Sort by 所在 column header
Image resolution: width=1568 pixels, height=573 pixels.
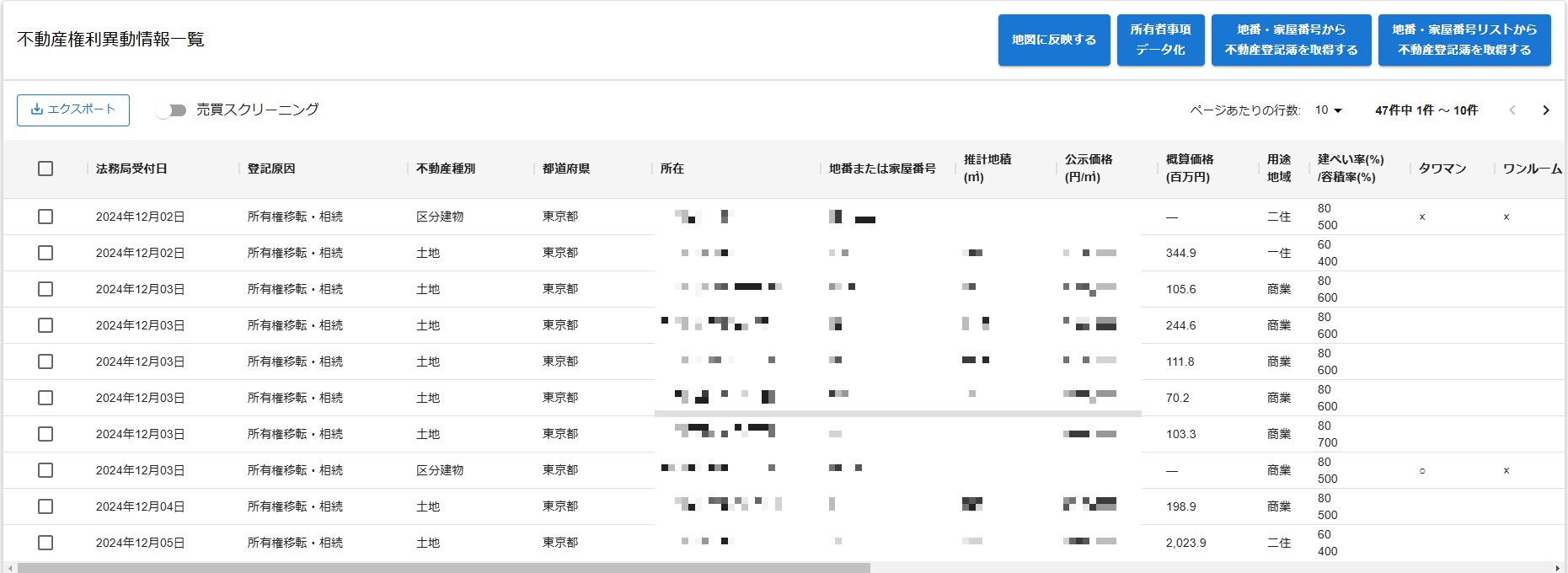(x=672, y=169)
